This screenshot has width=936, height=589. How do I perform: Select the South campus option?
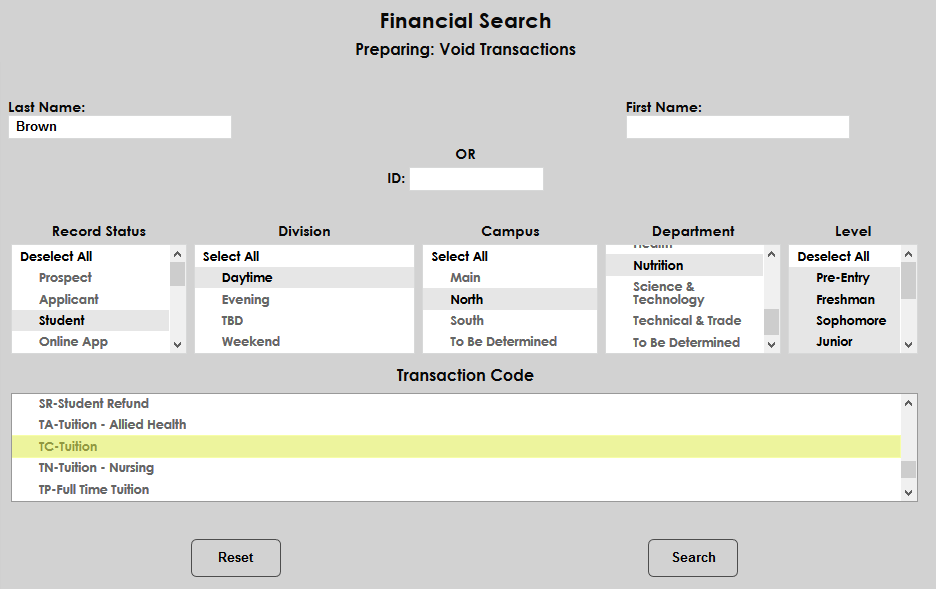click(x=466, y=321)
